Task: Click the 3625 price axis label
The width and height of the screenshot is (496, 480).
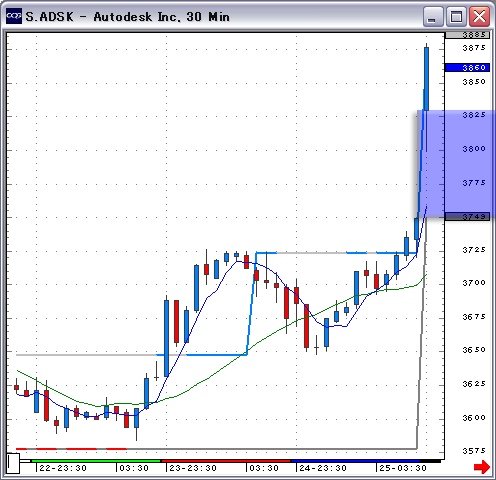Action: pyautogui.click(x=474, y=384)
